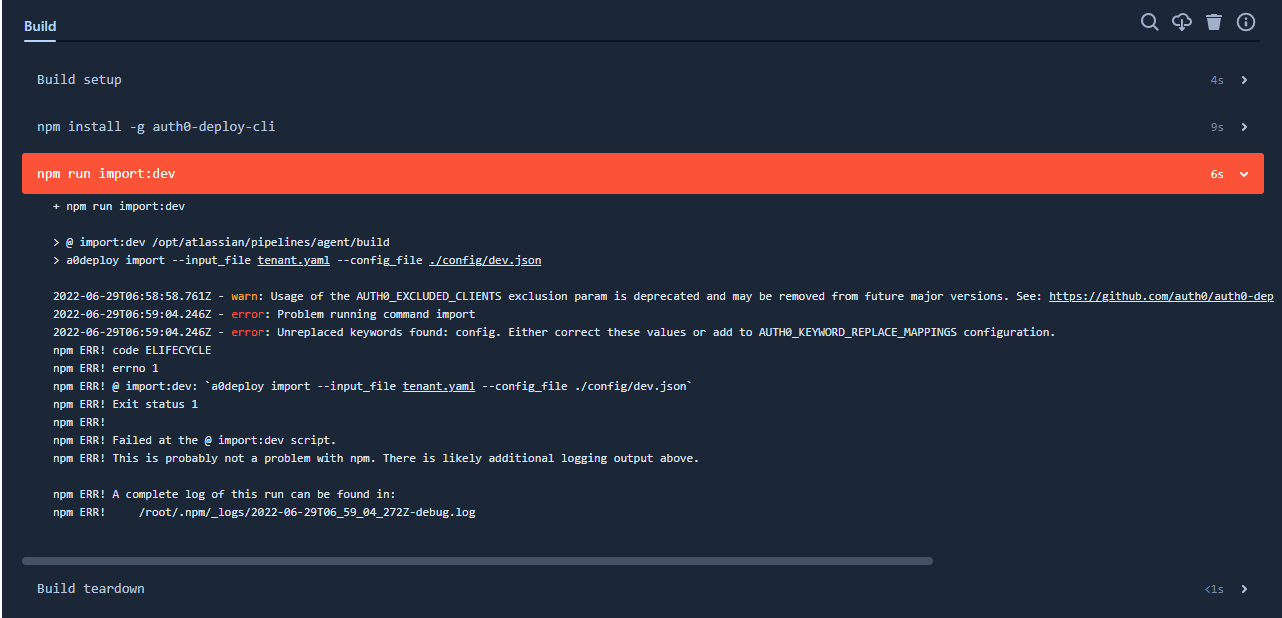Click the 'npm ERR! errno 1' line
This screenshot has width=1282, height=618.
pyautogui.click(x=106, y=368)
